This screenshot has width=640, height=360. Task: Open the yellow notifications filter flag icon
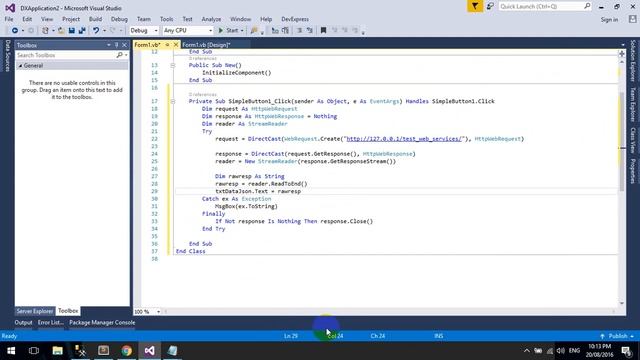475,7
